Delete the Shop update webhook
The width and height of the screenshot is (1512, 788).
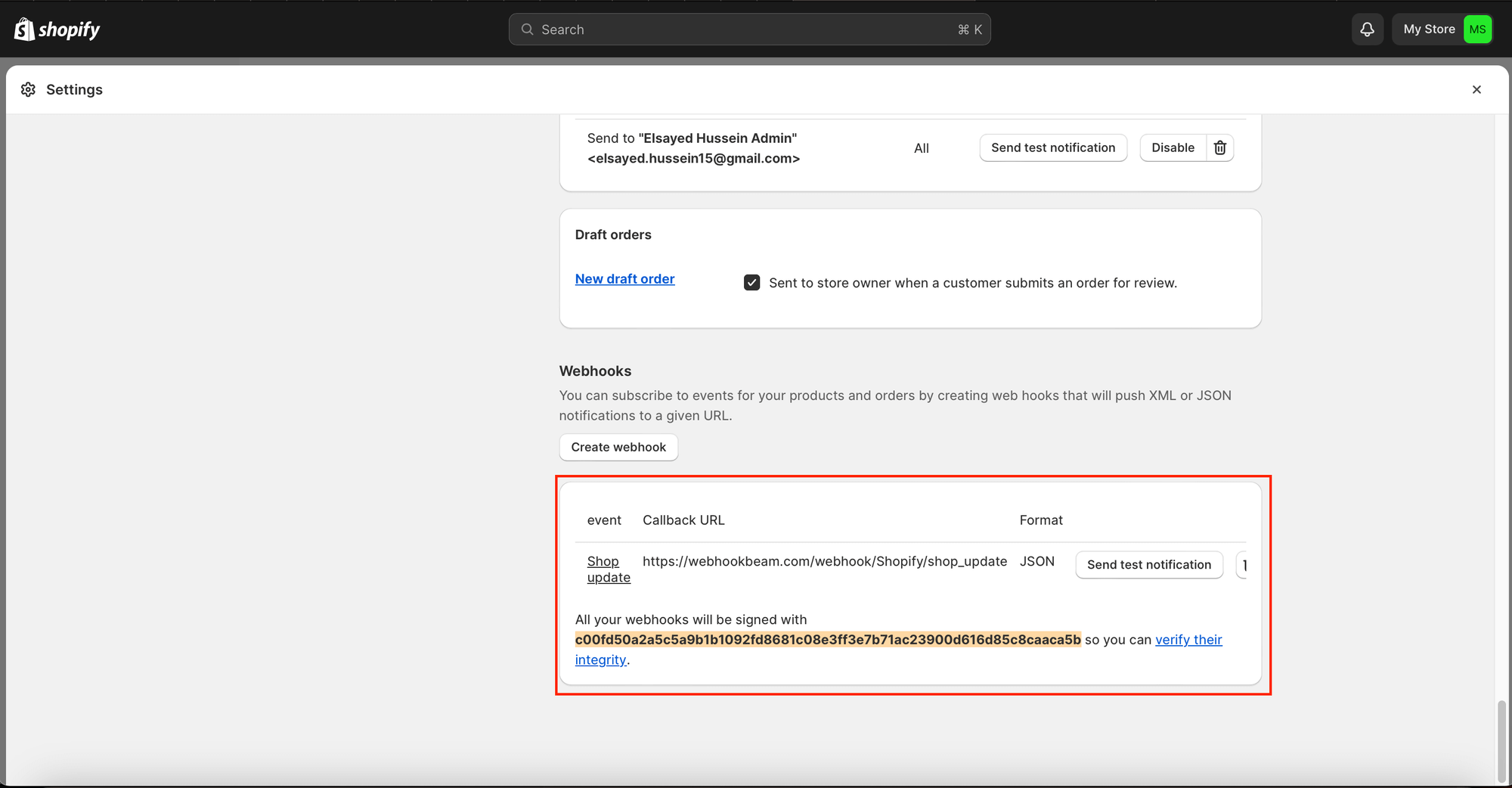tap(1242, 565)
